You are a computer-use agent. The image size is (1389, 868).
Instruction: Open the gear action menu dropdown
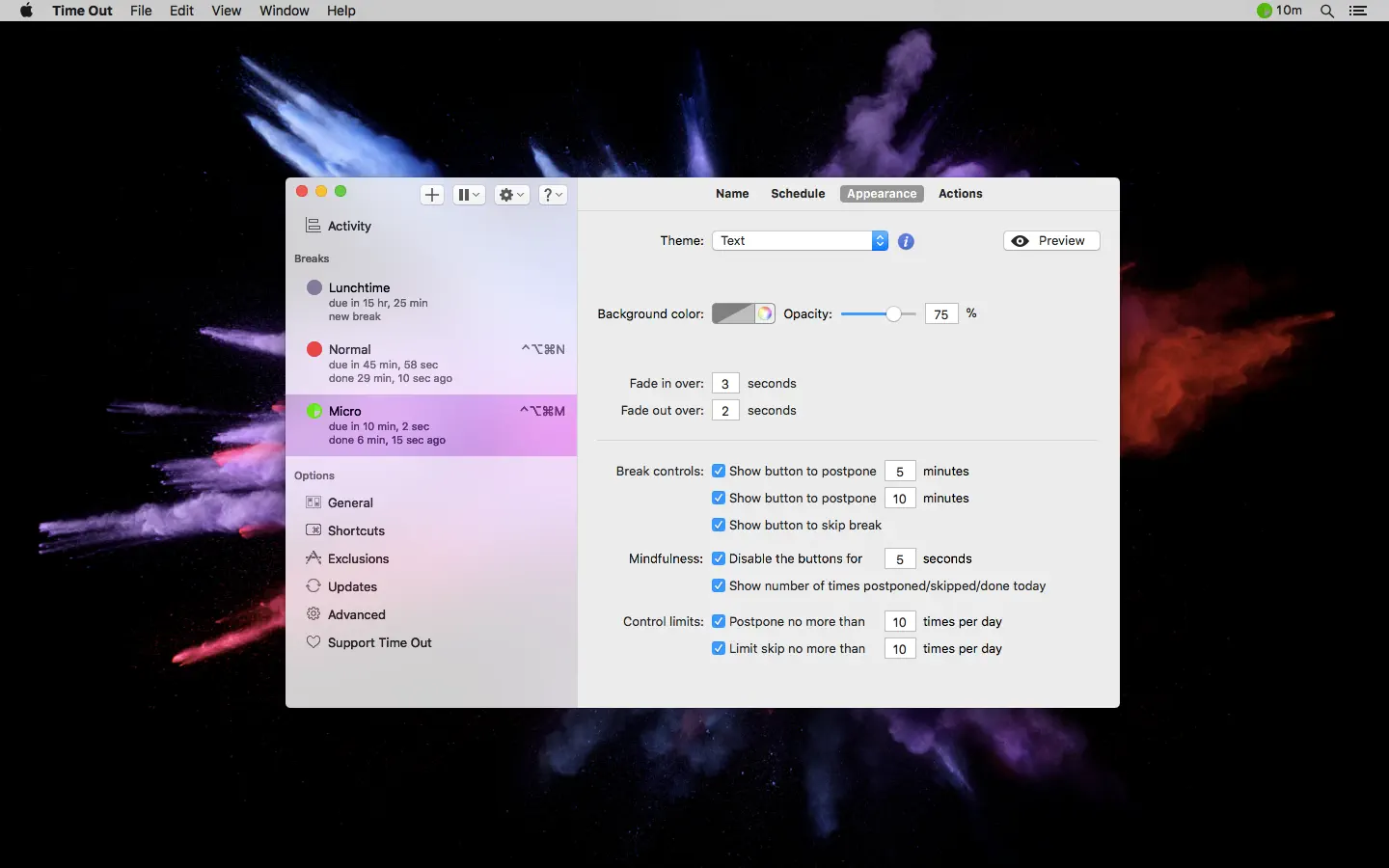(511, 195)
